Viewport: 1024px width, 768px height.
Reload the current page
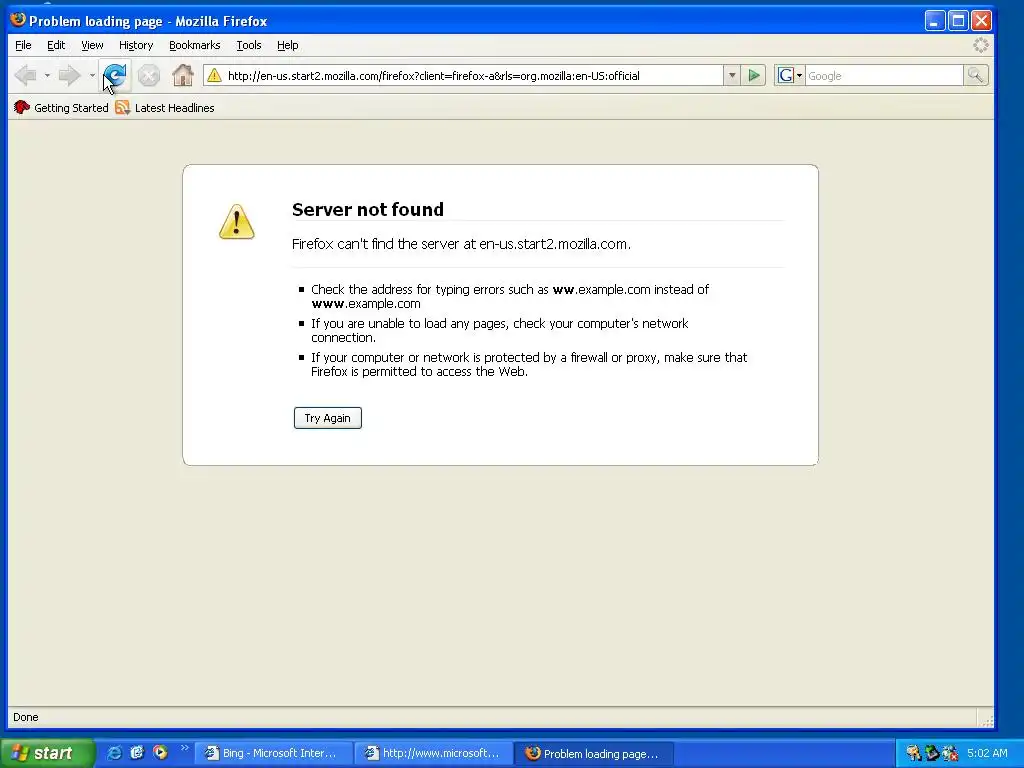coord(116,76)
